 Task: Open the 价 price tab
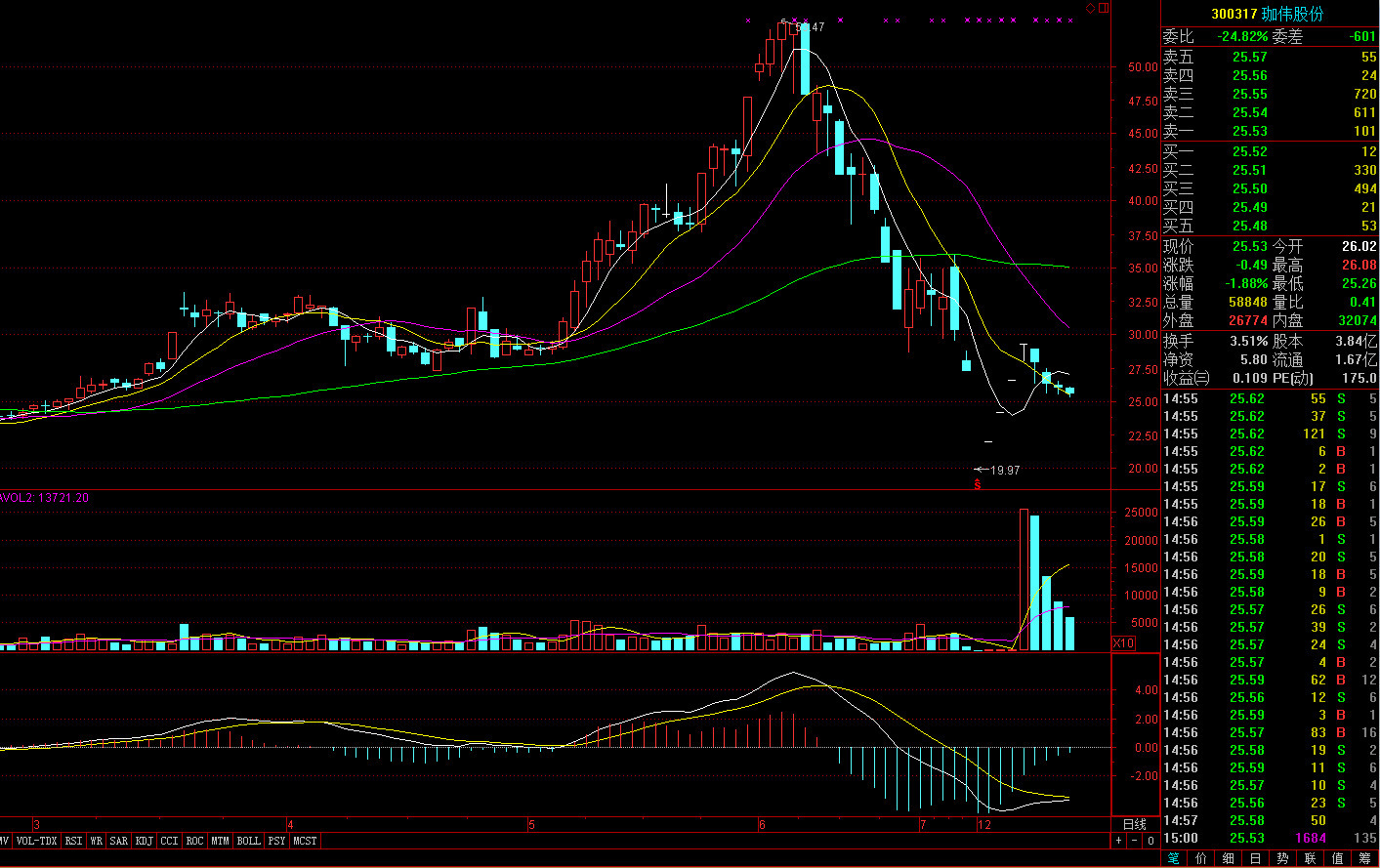pos(1200,858)
